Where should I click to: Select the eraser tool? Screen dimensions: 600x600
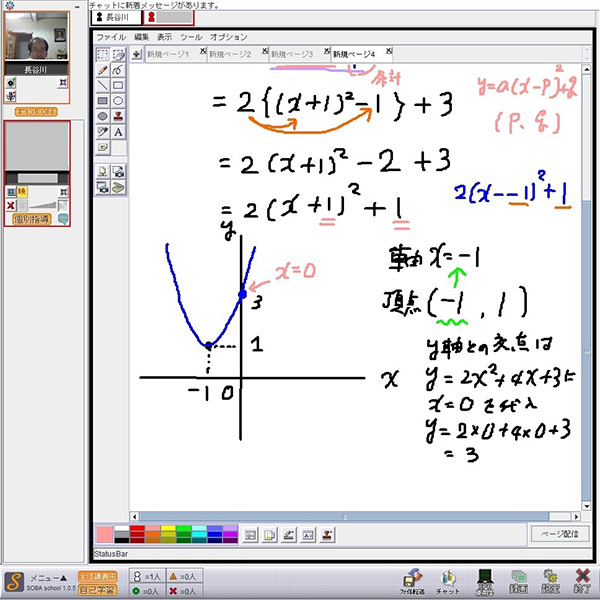tap(119, 54)
